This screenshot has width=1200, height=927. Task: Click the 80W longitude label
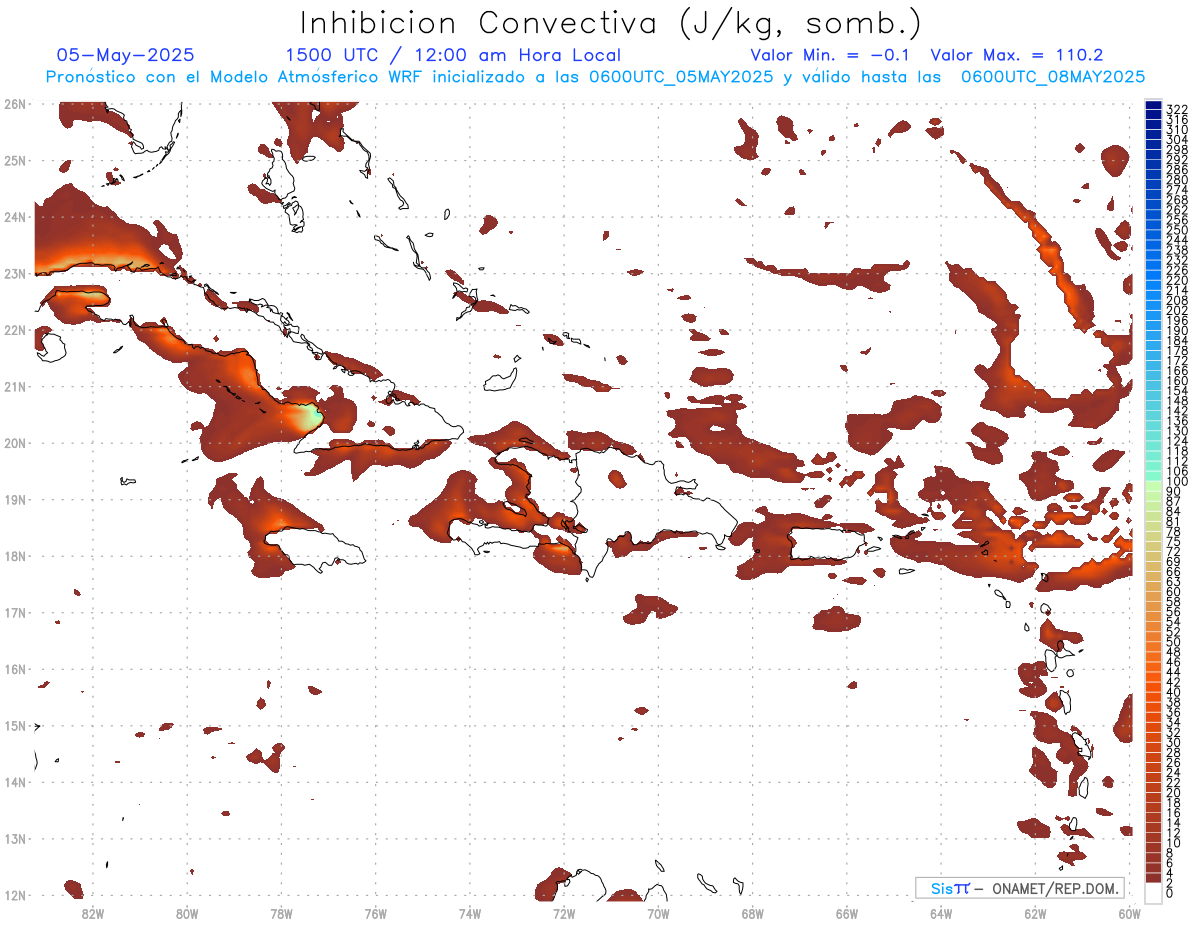pyautogui.click(x=187, y=912)
